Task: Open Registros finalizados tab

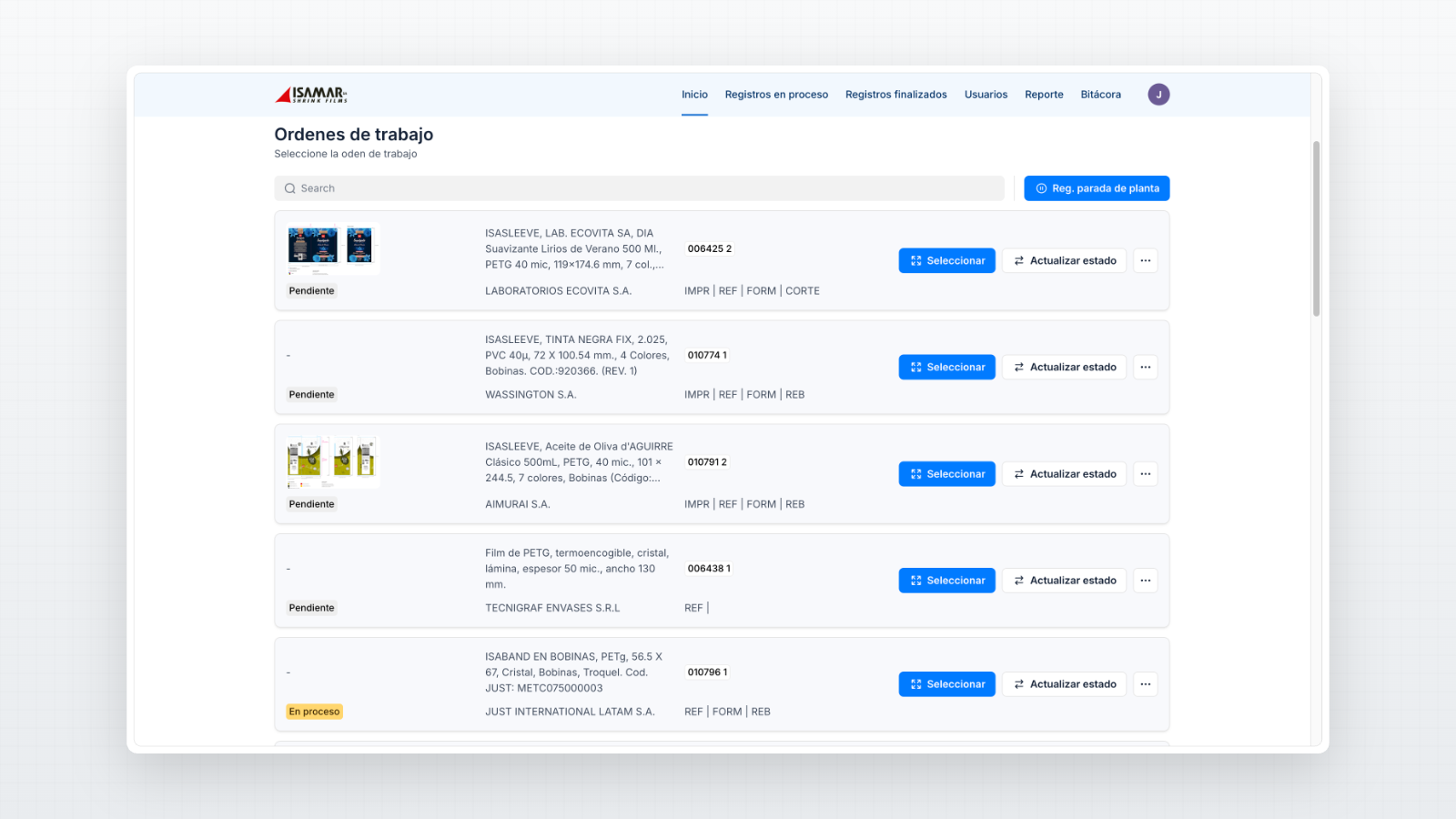Action: coord(896,95)
